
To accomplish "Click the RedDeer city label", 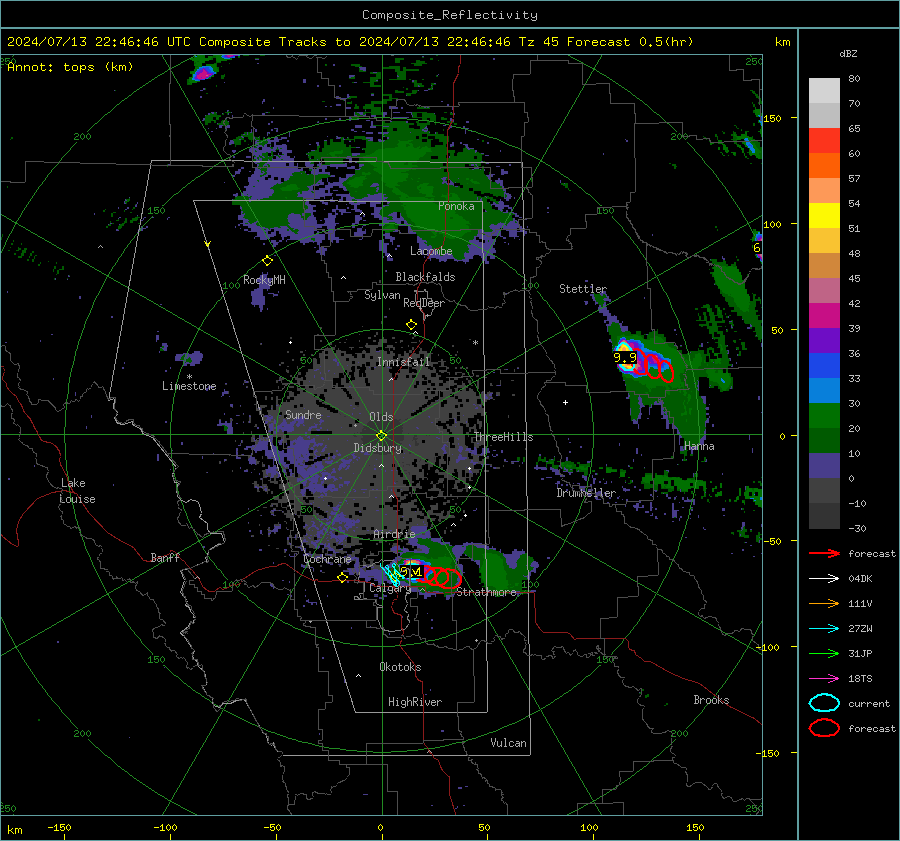I will [x=424, y=303].
